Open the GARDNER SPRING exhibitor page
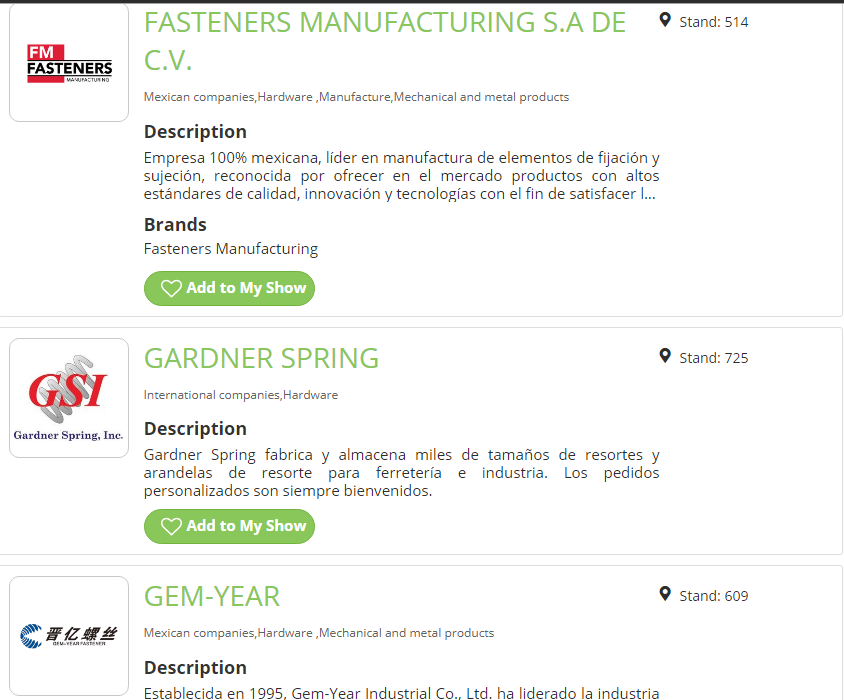 tap(261, 358)
